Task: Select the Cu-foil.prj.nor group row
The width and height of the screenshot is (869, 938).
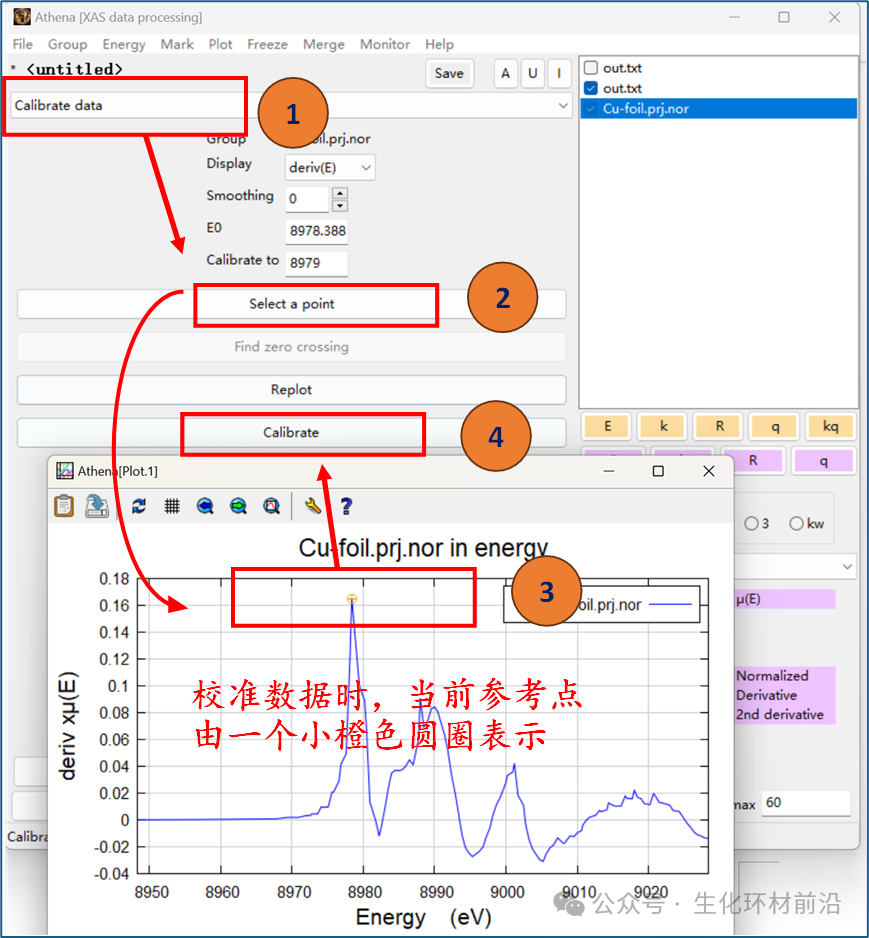Action: click(719, 108)
